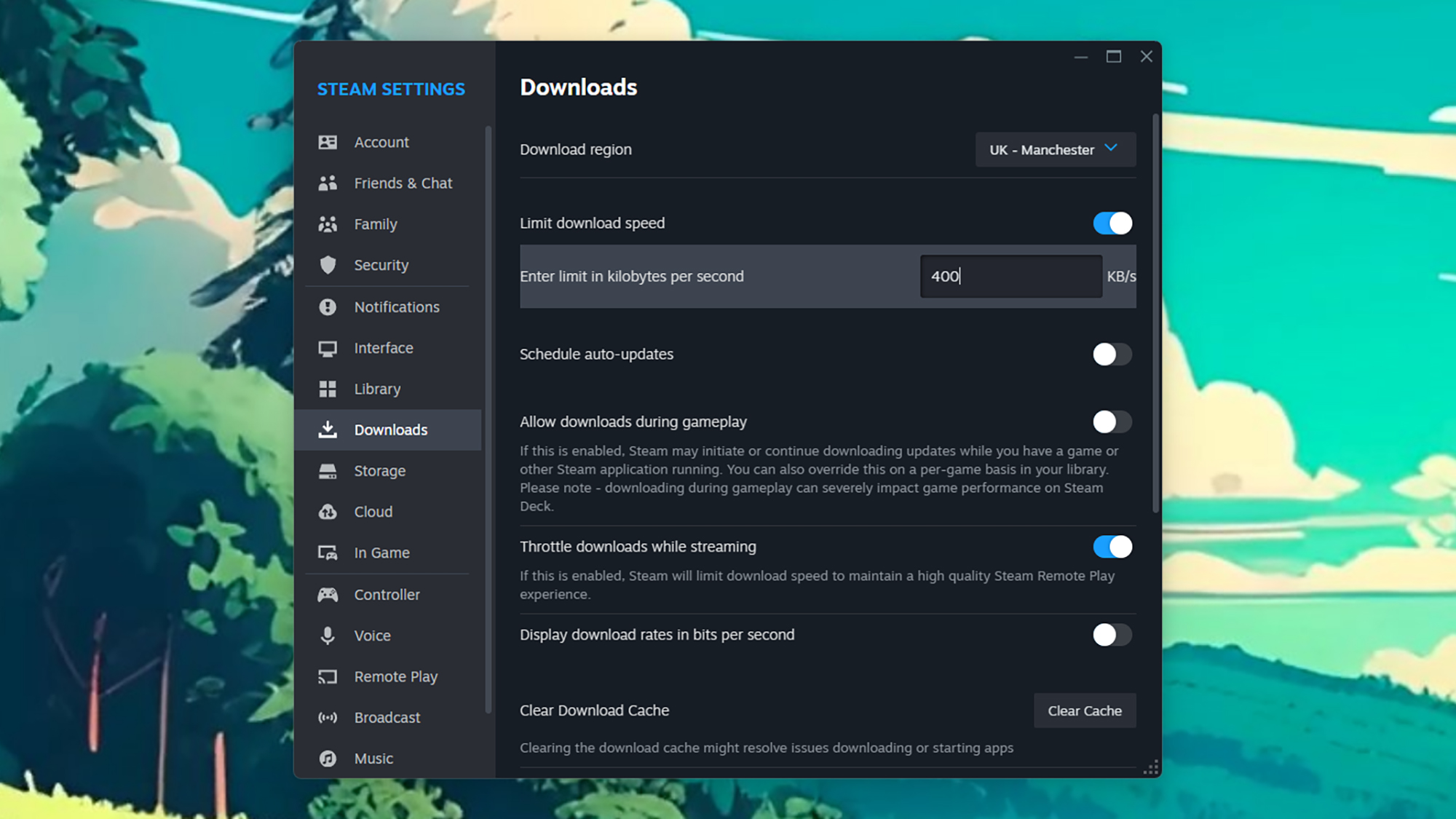Image resolution: width=1456 pixels, height=819 pixels.
Task: Select the Security shield icon
Action: pos(328,265)
